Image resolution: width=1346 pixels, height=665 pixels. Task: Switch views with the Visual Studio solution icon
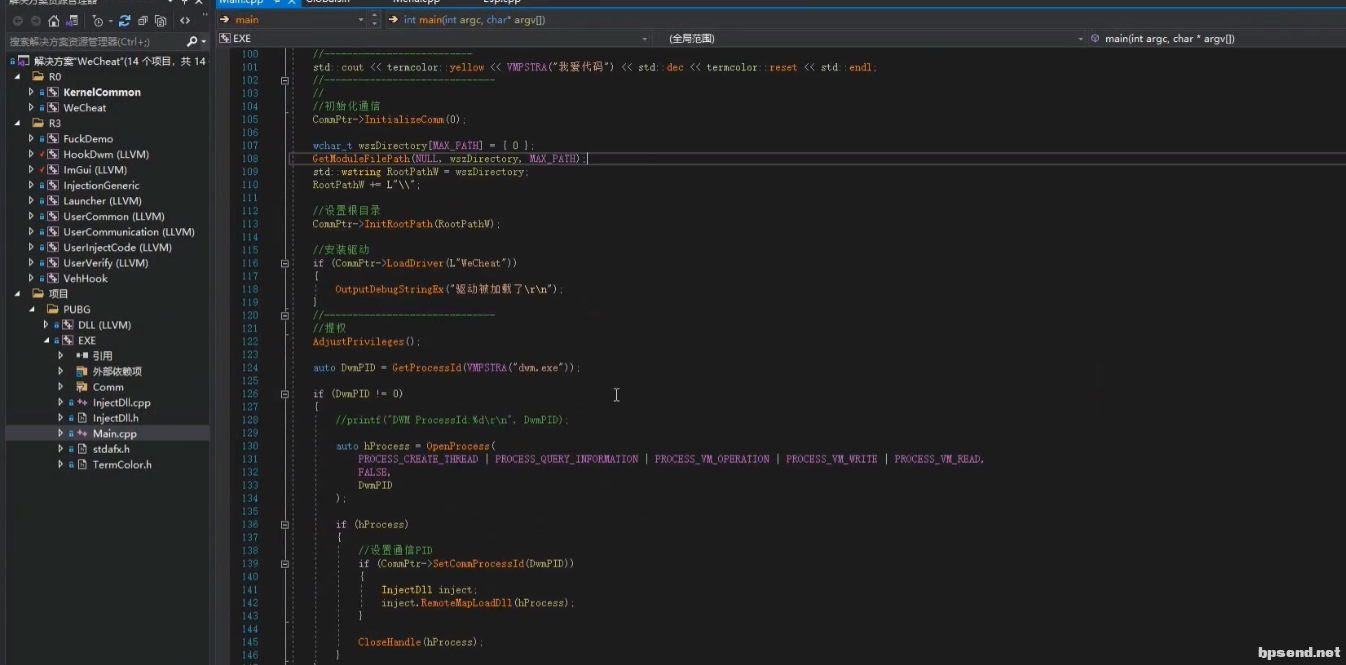72,21
